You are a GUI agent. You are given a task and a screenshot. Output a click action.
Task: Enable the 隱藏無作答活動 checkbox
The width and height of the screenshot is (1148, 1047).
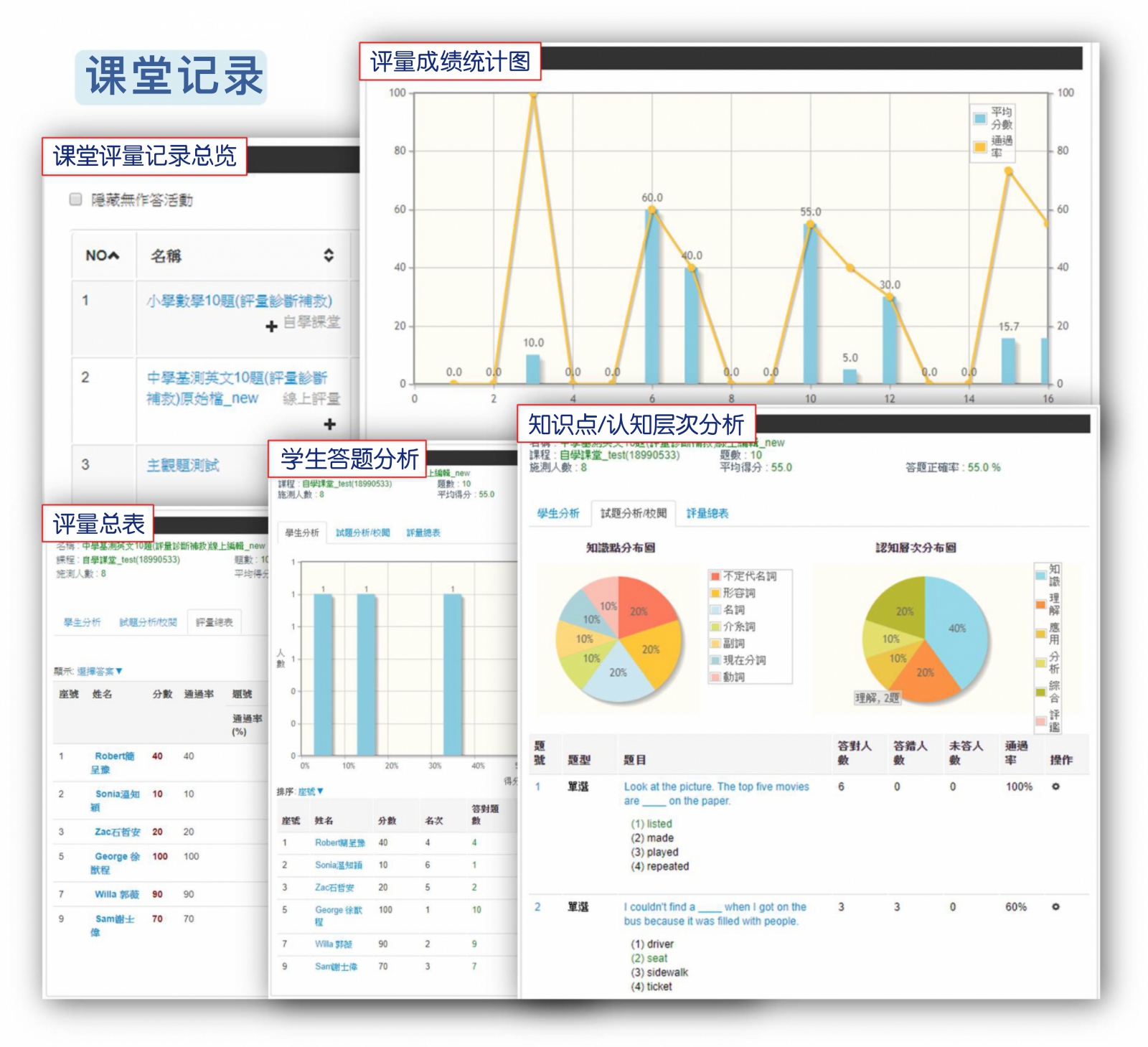76,199
